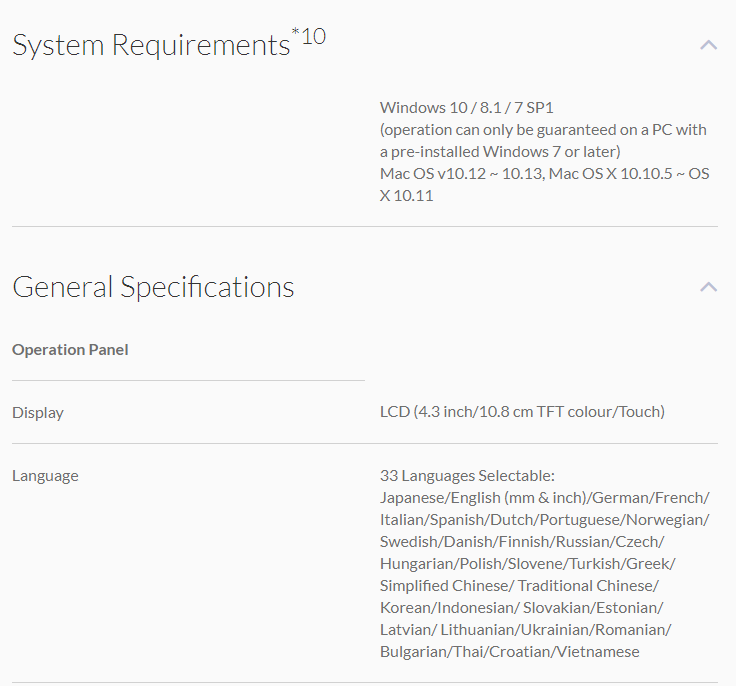The image size is (736, 686).
Task: Click the General Specifications heading
Action: [x=153, y=288]
